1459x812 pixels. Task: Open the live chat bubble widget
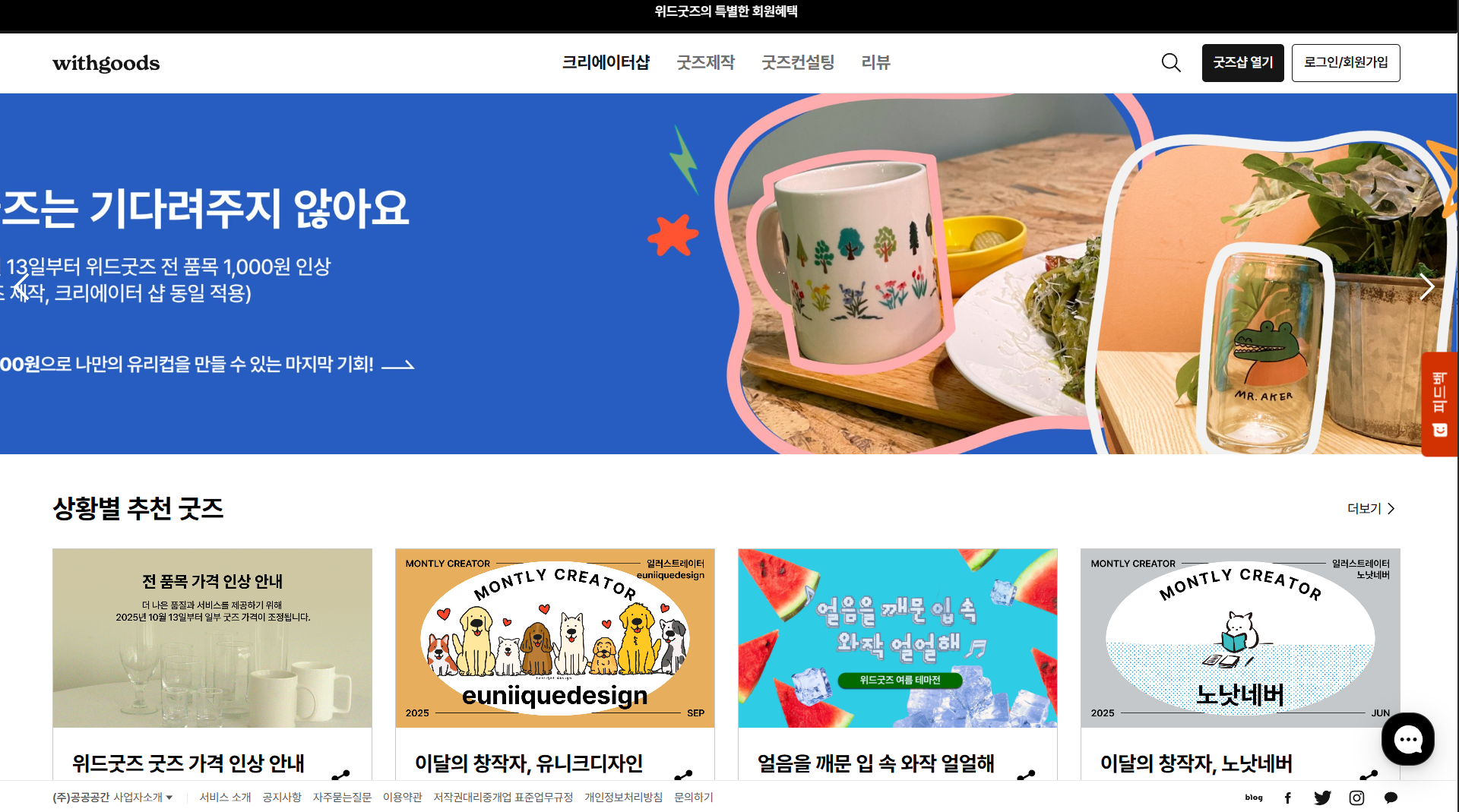click(x=1407, y=738)
